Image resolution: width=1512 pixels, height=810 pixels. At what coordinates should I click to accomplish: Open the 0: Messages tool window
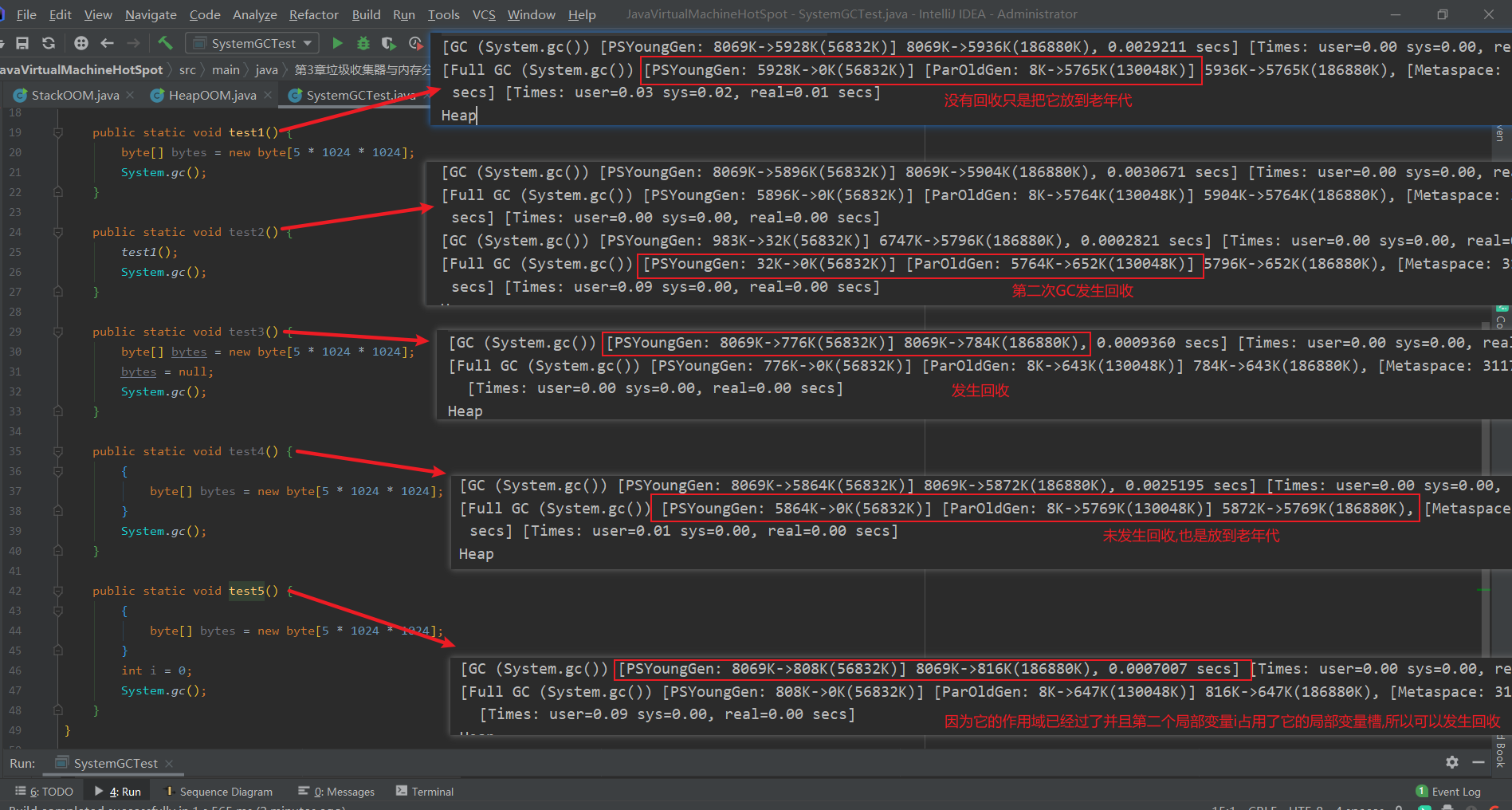336,791
